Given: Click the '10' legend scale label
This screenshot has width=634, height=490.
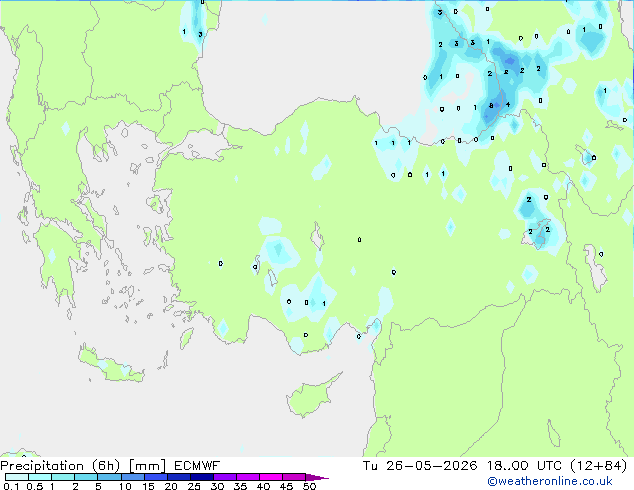Looking at the screenshot, I should click(x=125, y=486).
